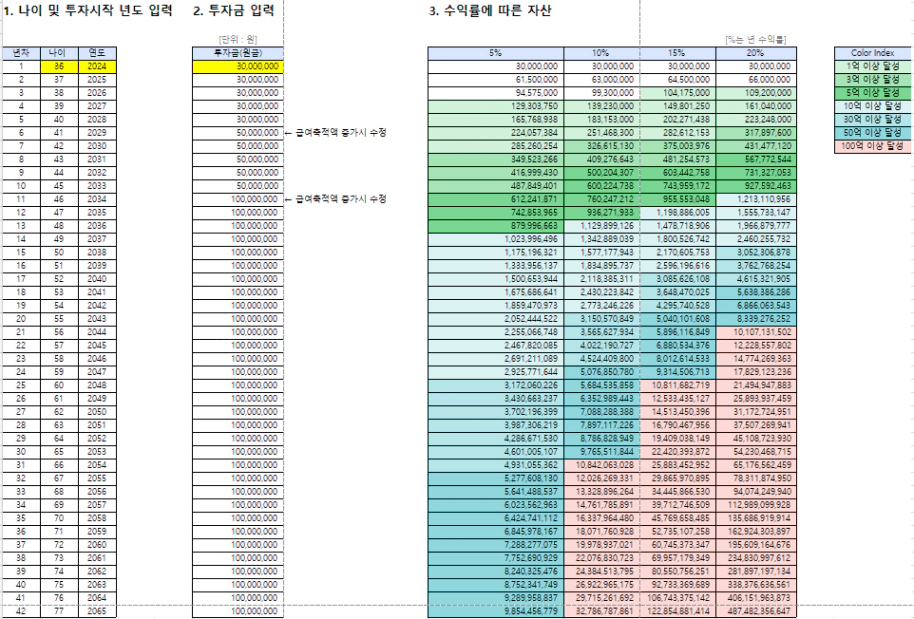Select the value 10,842,063,028 in the 10% column
914x619 pixels.
tap(601, 465)
